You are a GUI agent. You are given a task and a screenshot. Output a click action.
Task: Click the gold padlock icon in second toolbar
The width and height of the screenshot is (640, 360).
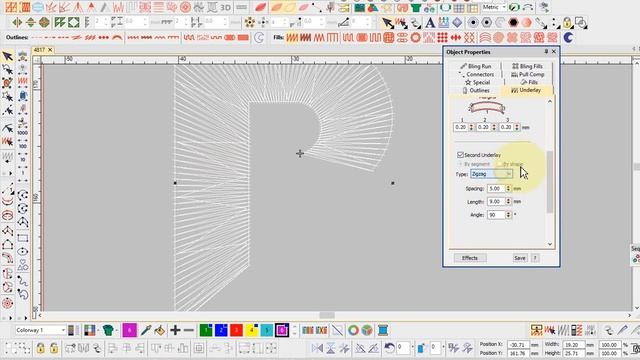pyautogui.click(x=567, y=22)
